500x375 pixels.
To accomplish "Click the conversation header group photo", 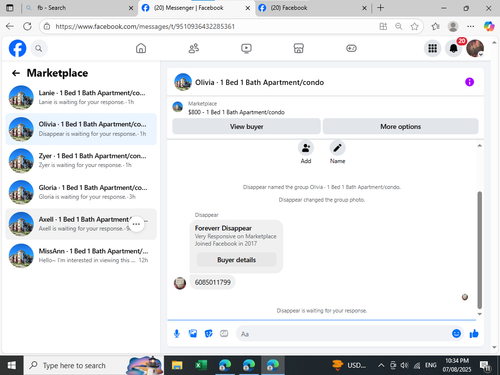I will [183, 82].
